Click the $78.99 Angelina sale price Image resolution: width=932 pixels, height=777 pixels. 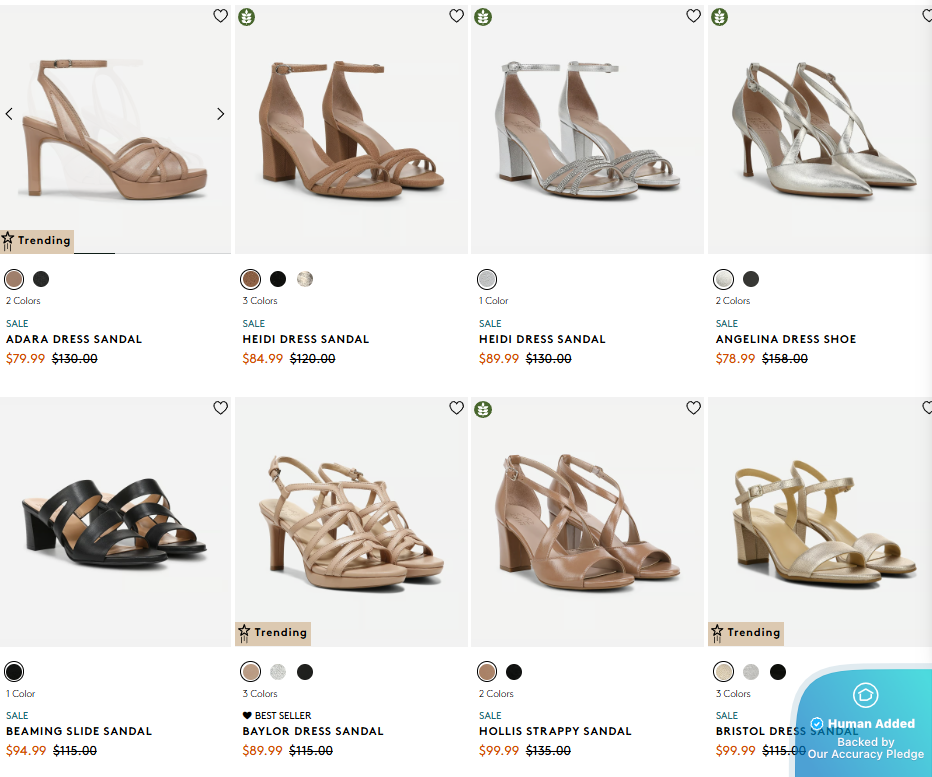coord(735,358)
